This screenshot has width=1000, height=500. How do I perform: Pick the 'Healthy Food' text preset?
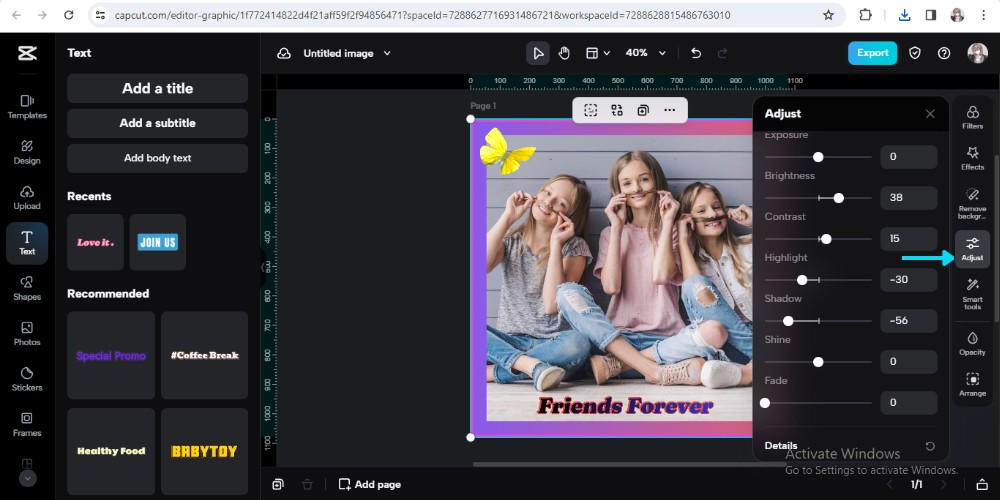pos(111,451)
